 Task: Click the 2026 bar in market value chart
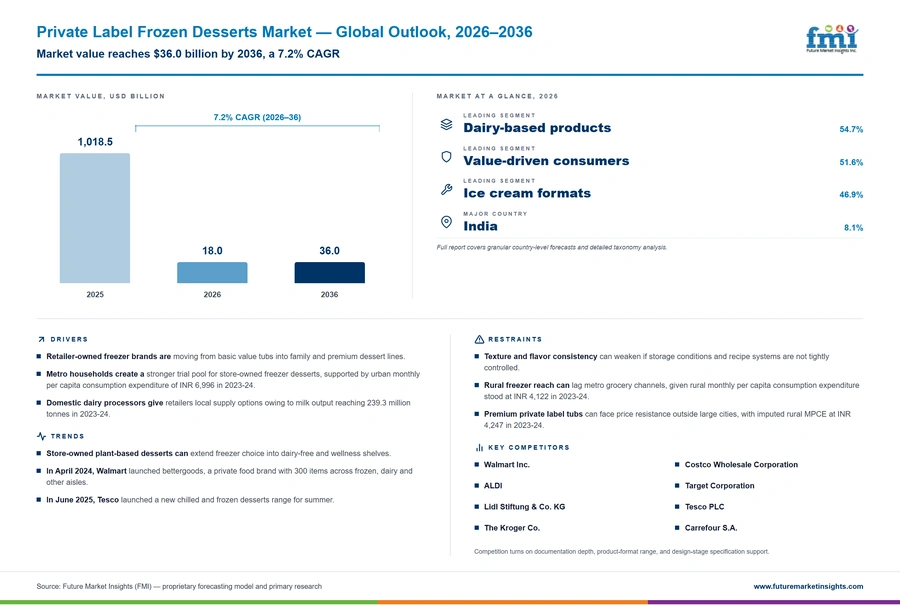coord(212,273)
